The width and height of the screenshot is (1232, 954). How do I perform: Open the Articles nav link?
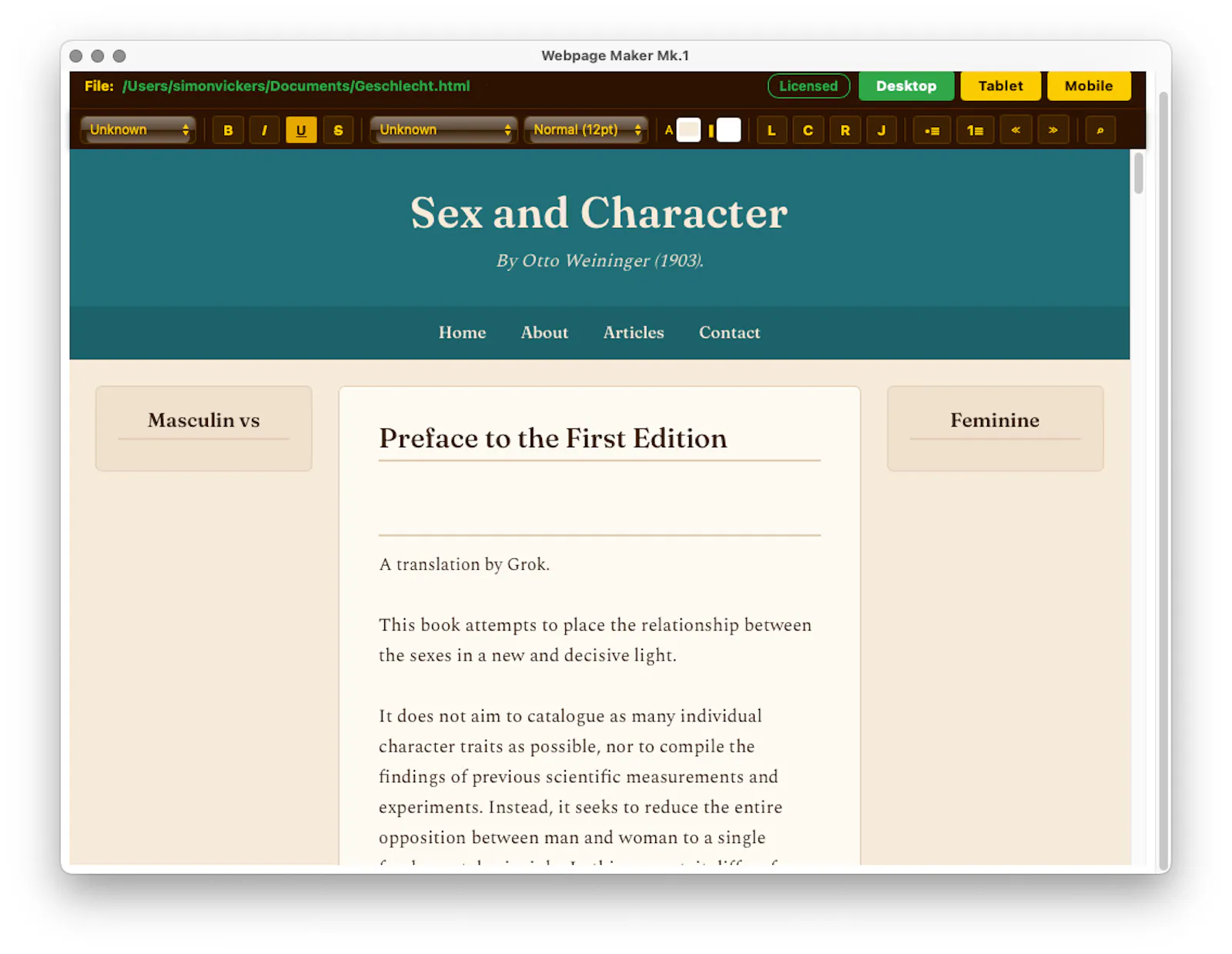coord(634,333)
